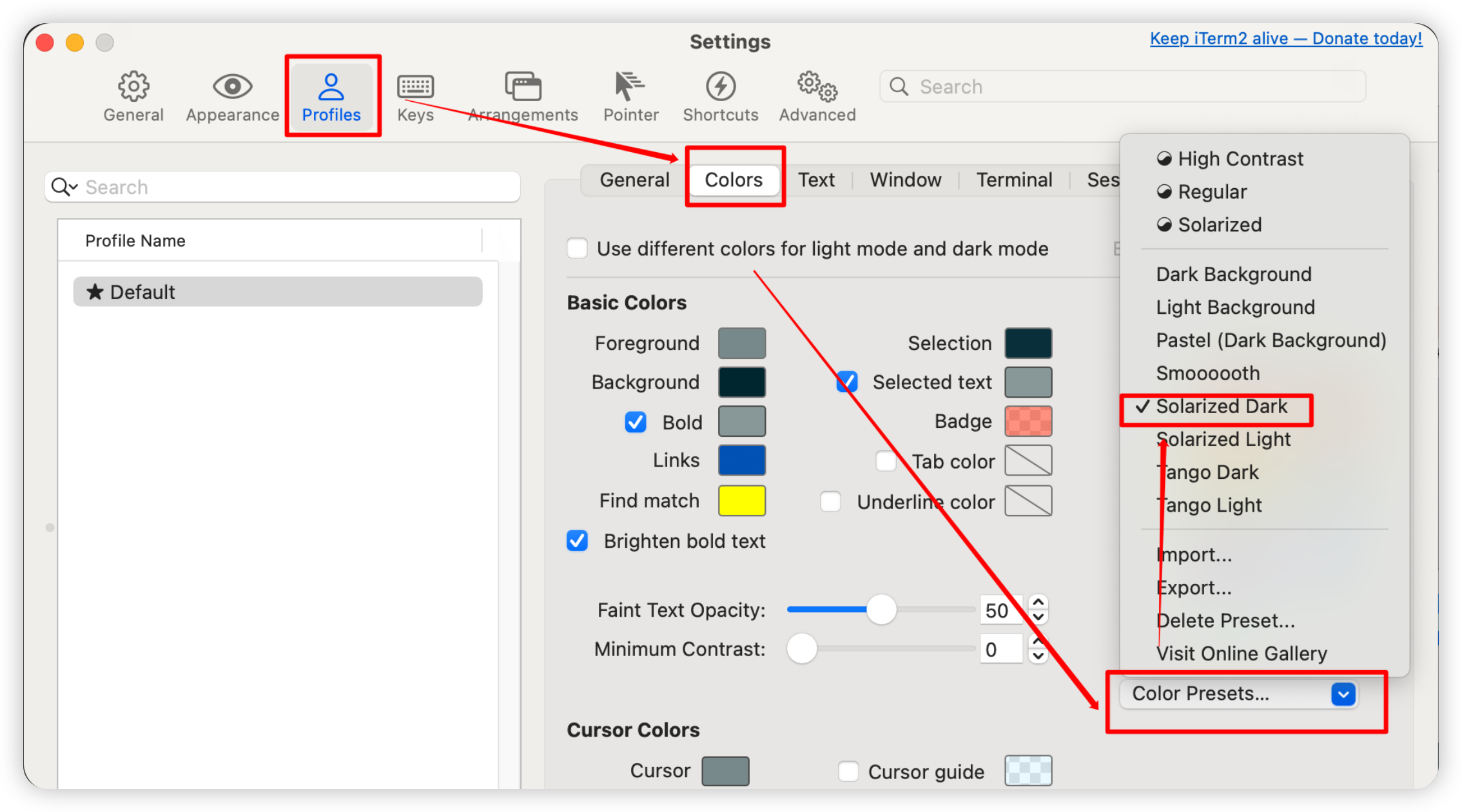The image size is (1462, 812).
Task: Click the profile search magnifier icon
Action: 60,187
